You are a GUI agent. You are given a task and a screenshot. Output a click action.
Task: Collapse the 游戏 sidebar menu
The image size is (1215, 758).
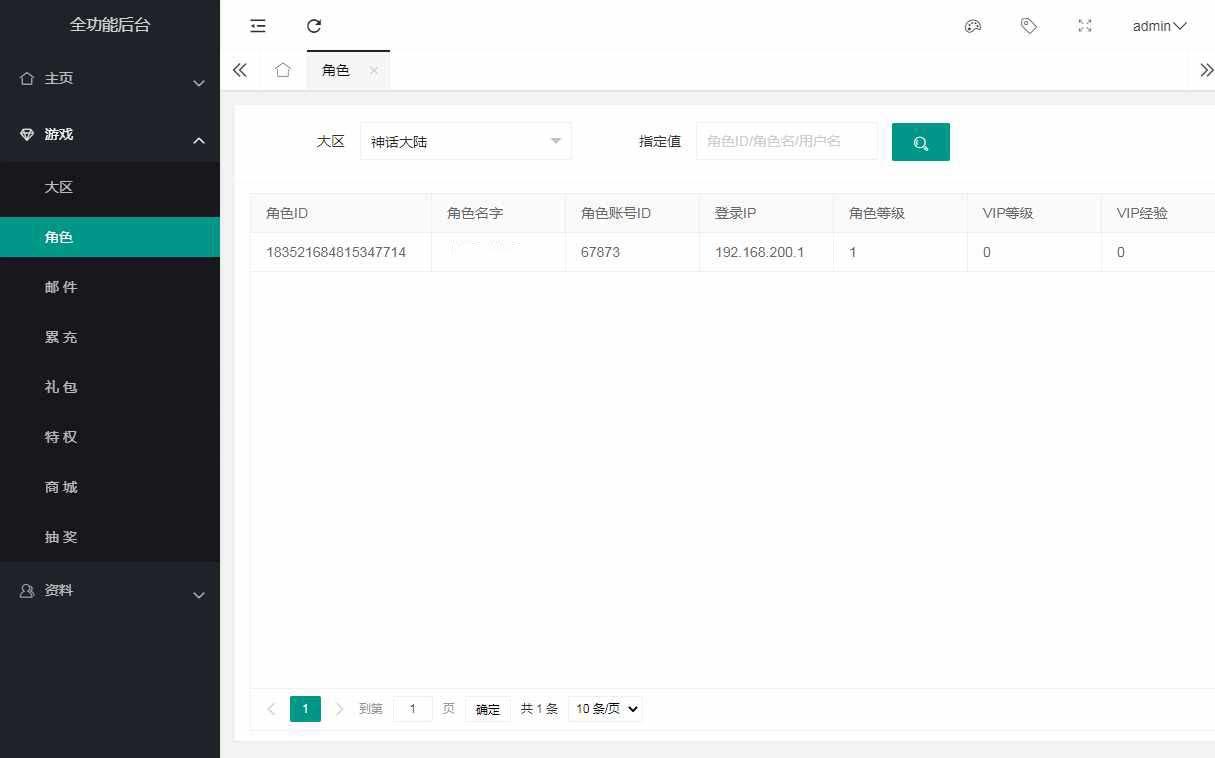click(x=110, y=135)
